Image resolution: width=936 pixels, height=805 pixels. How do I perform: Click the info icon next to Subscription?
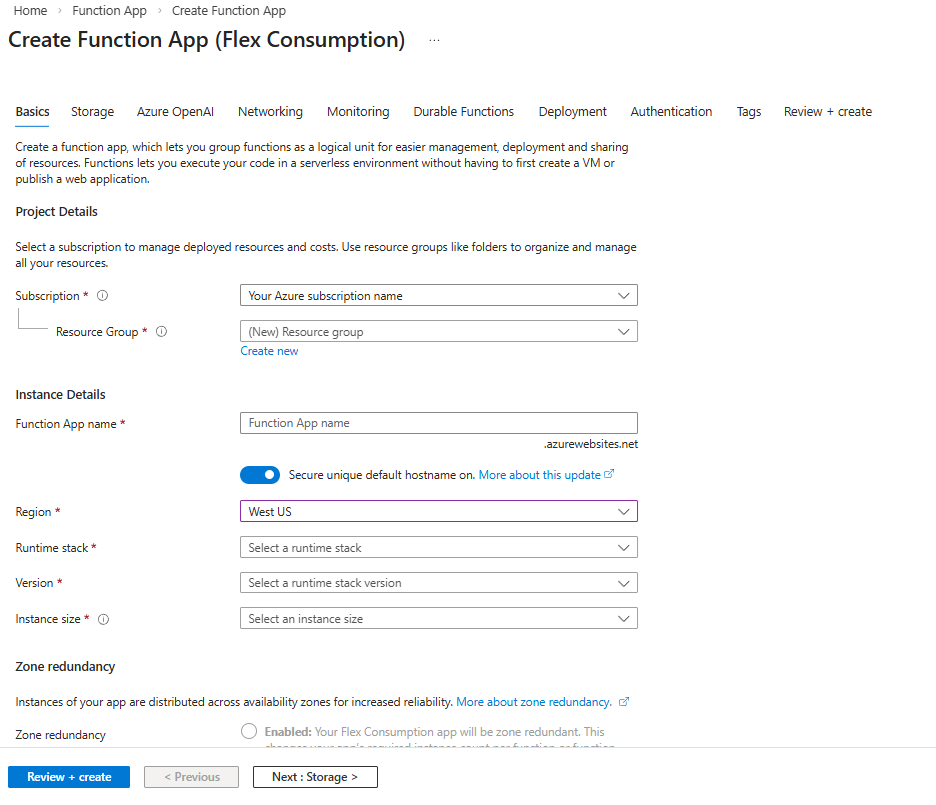coord(101,295)
